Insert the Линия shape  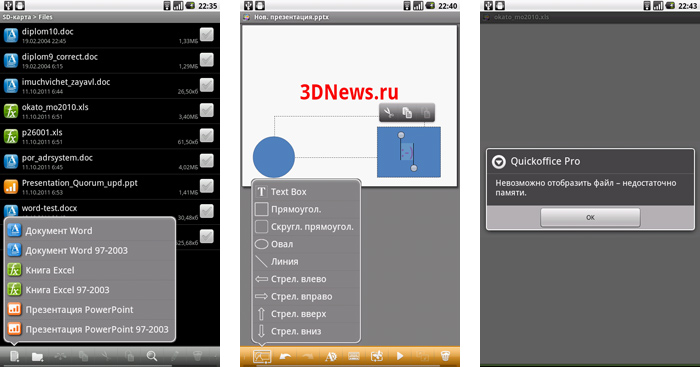click(x=306, y=262)
